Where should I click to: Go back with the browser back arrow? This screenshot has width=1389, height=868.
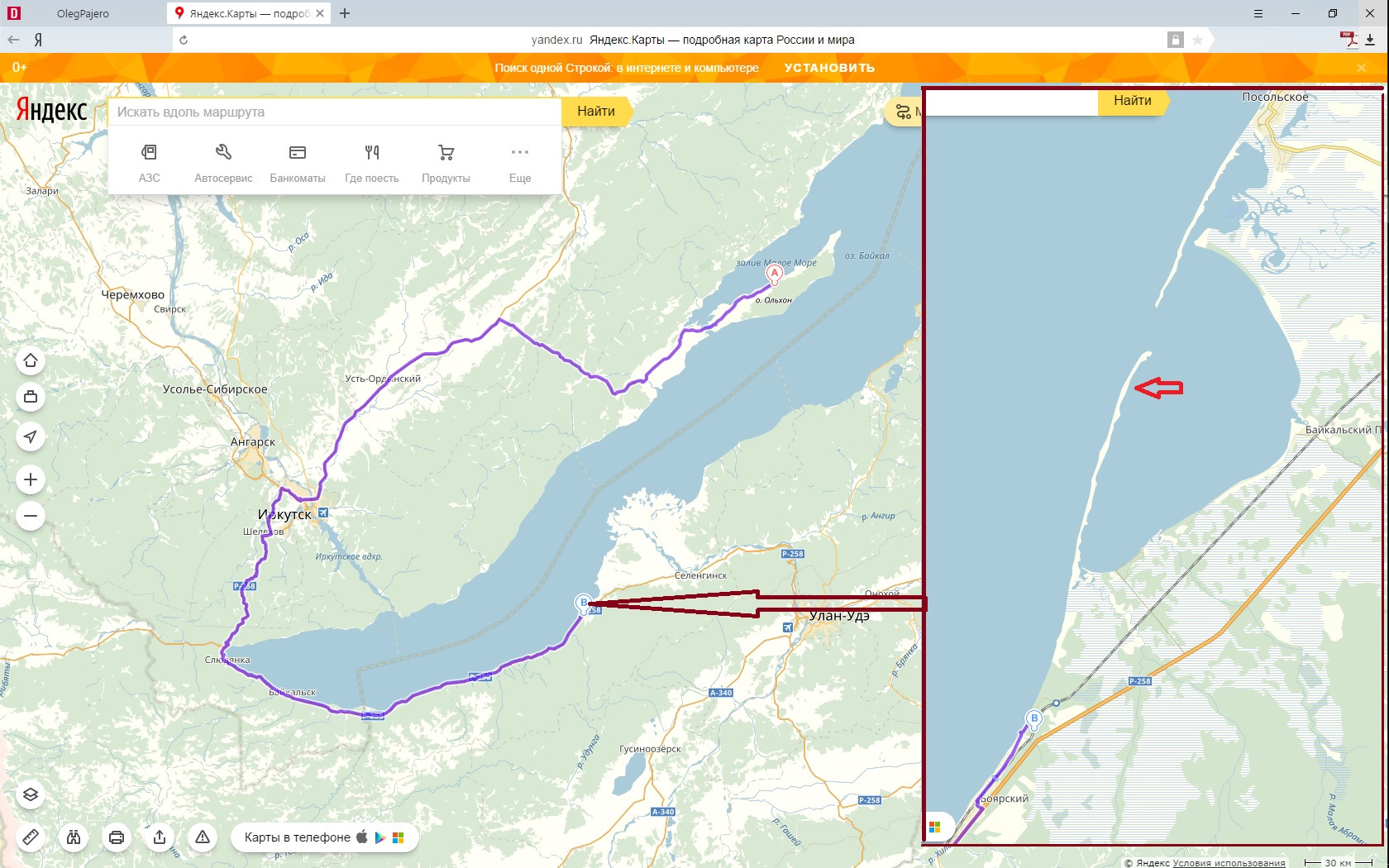tap(13, 40)
